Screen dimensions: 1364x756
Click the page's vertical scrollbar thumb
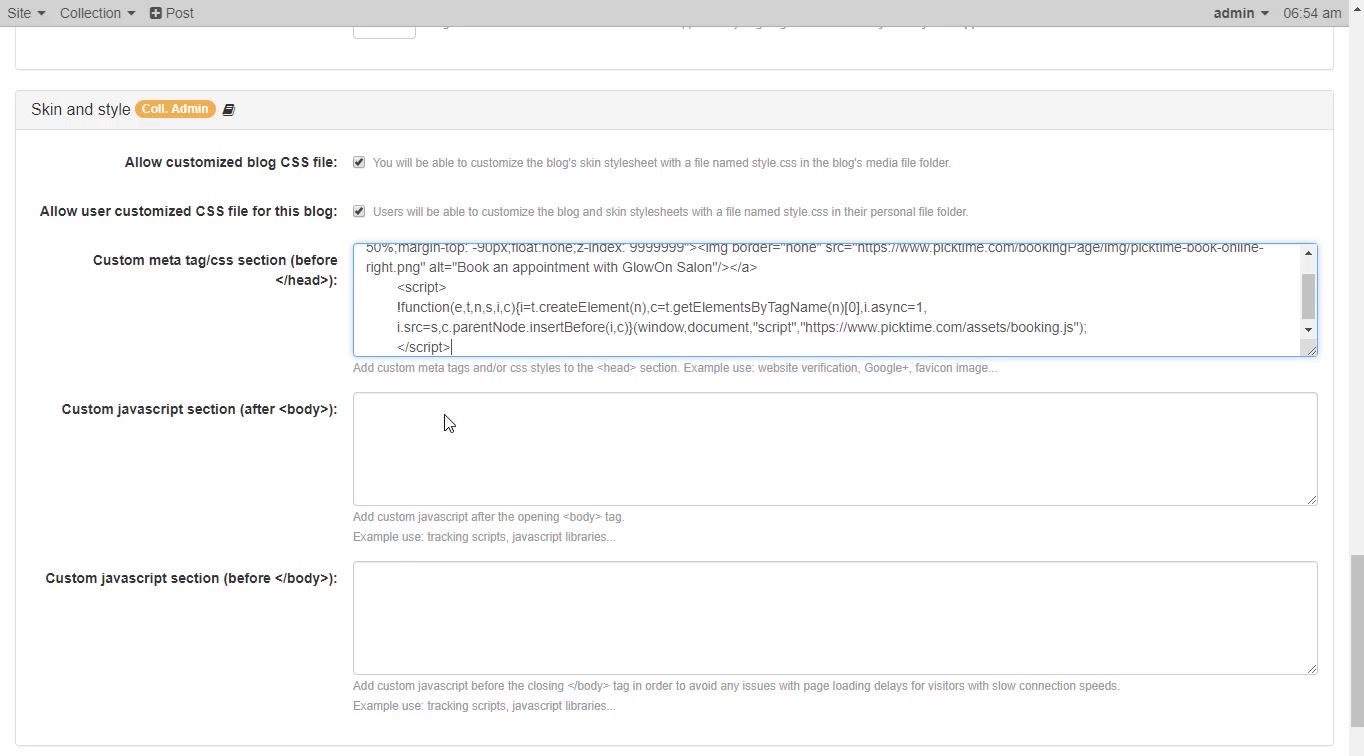click(1356, 640)
